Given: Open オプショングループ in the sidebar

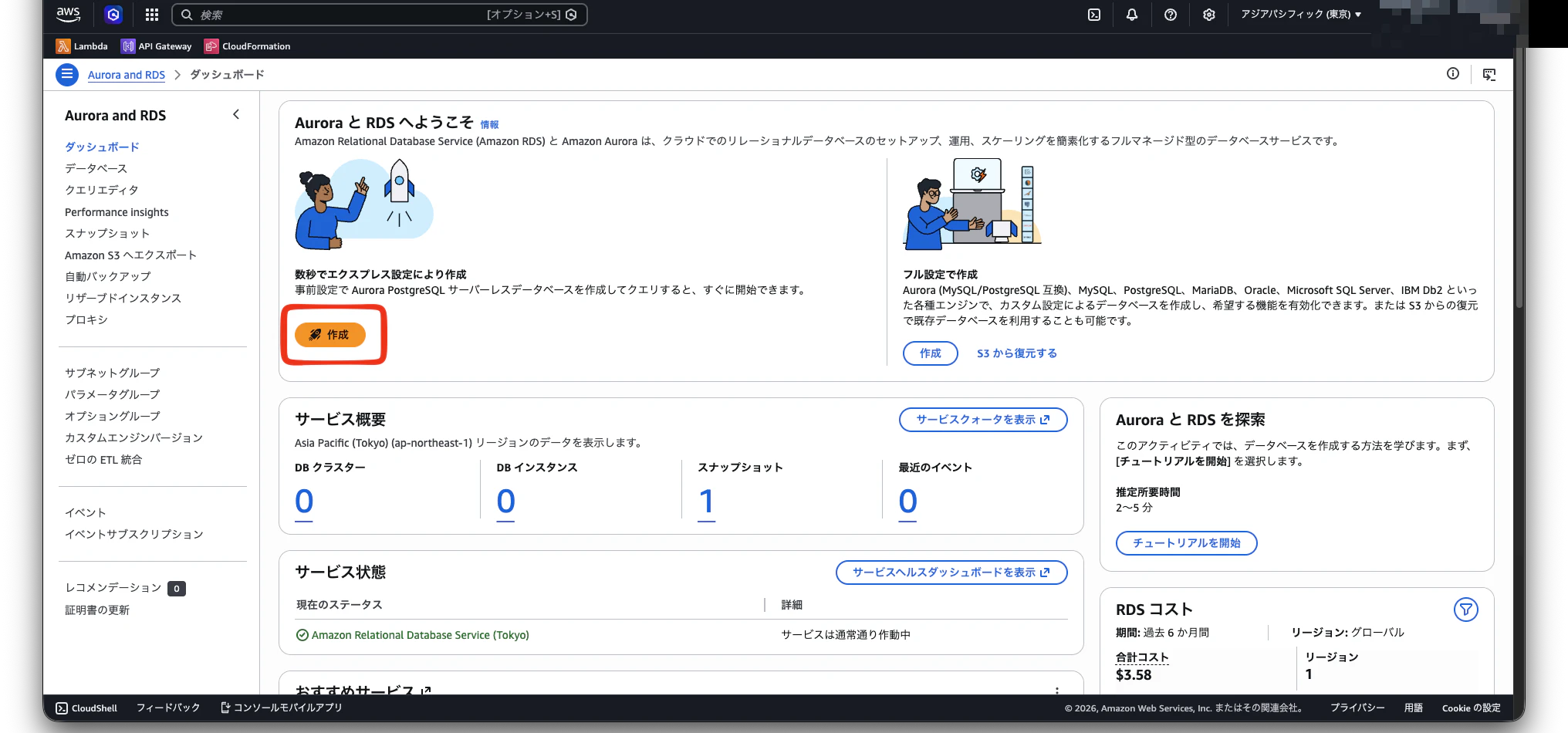Looking at the screenshot, I should click(113, 416).
